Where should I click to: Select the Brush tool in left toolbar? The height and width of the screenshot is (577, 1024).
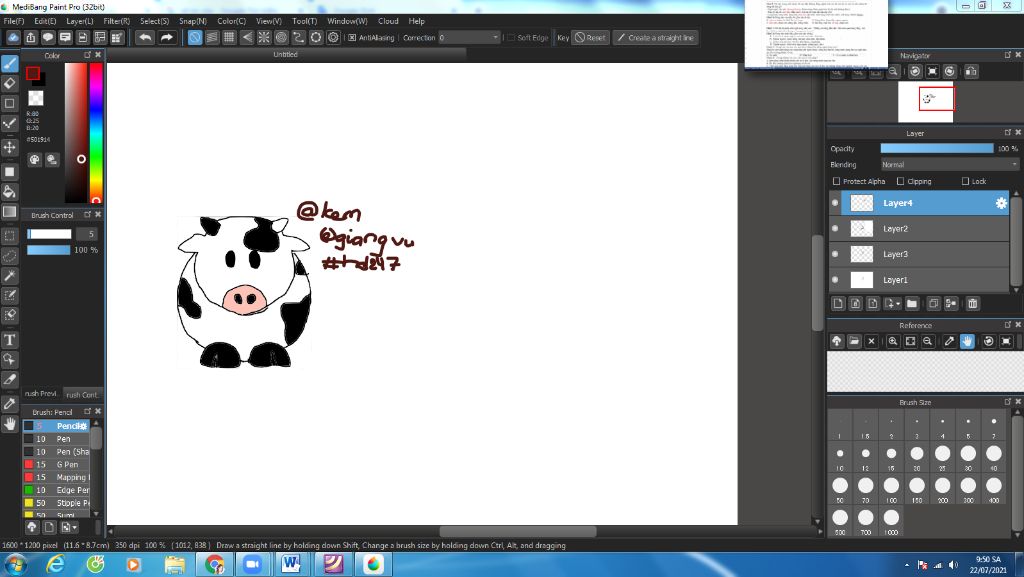point(10,64)
